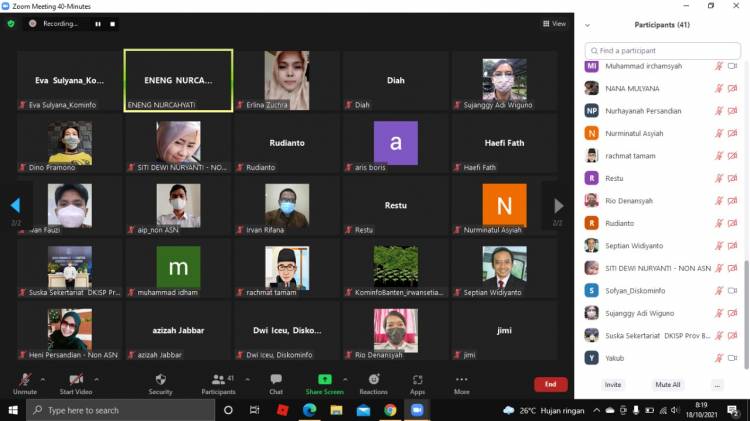Click the green Share Screen icon
750x421 pixels.
[x=324, y=380]
